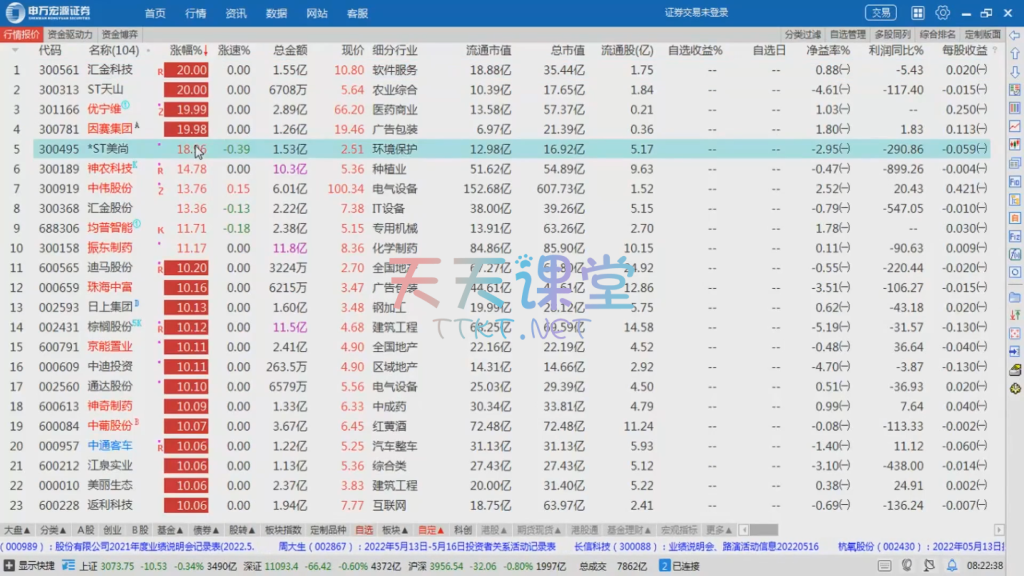
Task: Click the candlestick chart icon in right sidebar
Action: pos(1015,144)
